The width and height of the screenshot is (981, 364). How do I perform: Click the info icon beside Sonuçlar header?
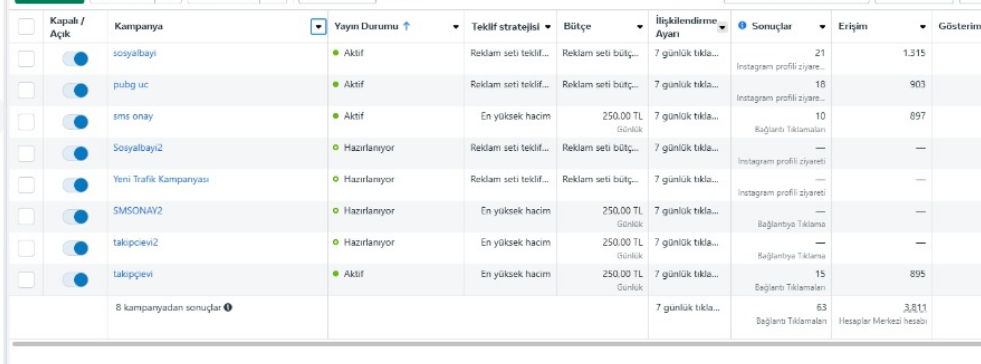pos(742,26)
